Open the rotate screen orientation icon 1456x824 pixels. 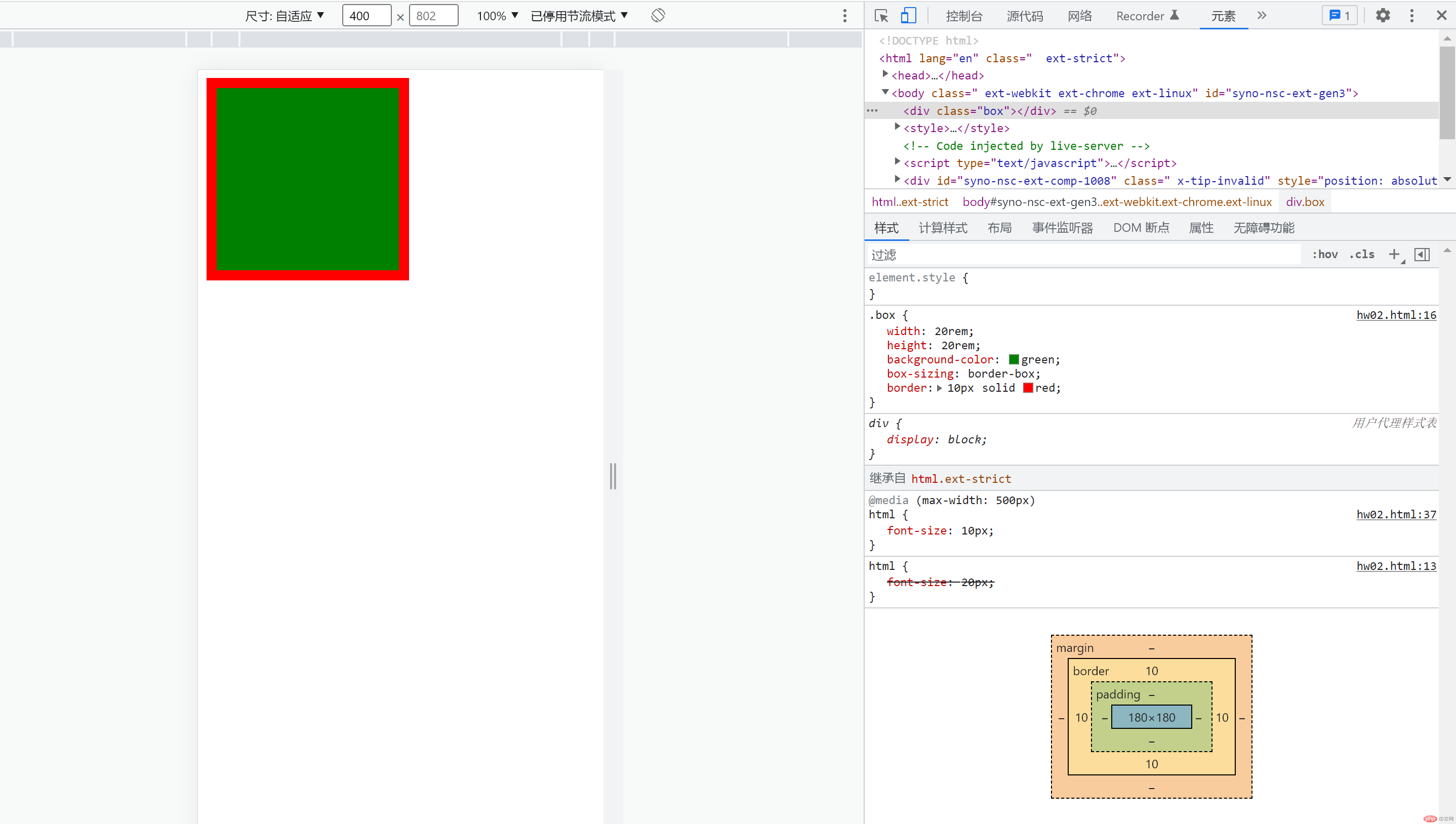[x=658, y=15]
